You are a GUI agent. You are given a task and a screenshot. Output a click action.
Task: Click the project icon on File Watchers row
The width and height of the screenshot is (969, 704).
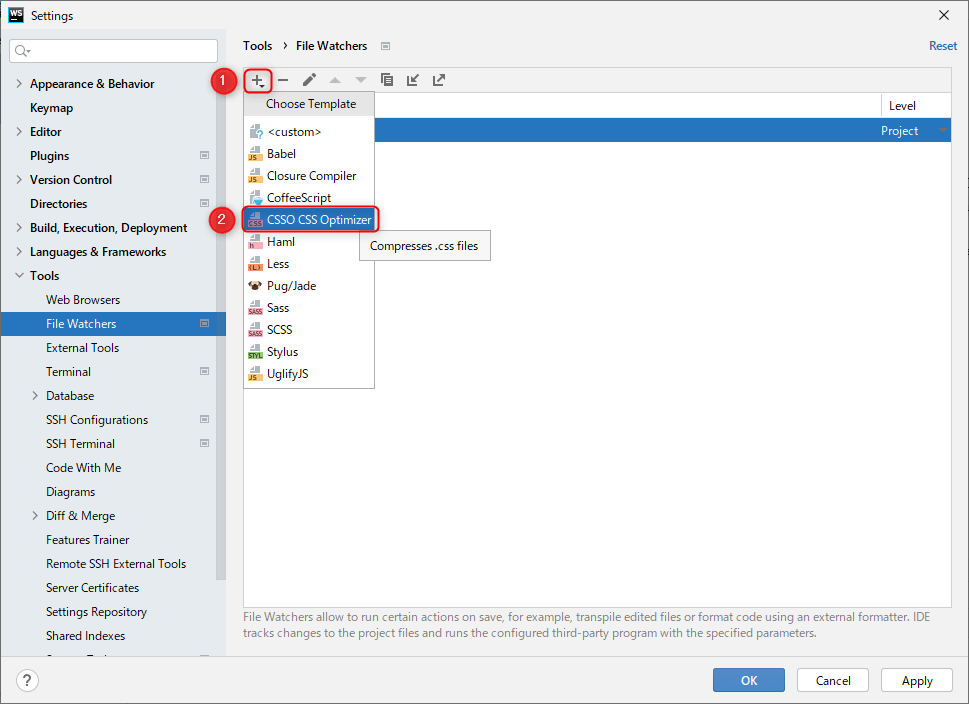tap(205, 323)
